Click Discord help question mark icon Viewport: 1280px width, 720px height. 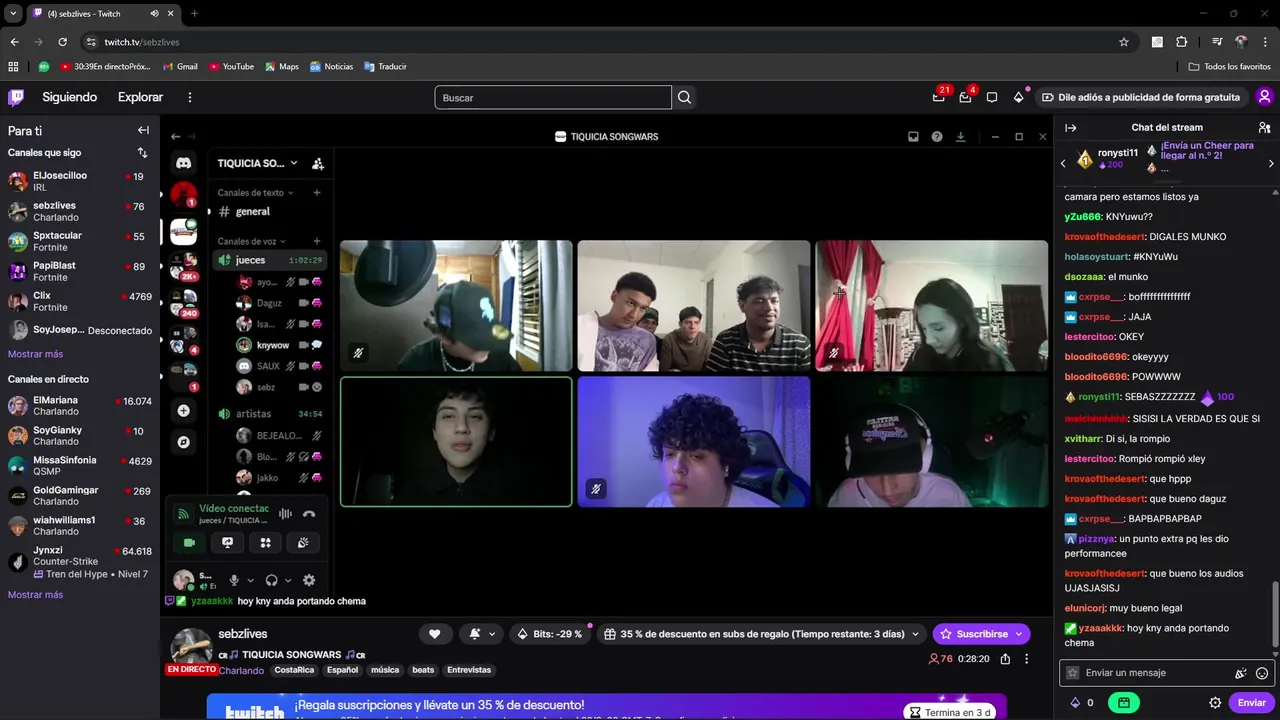click(x=937, y=137)
